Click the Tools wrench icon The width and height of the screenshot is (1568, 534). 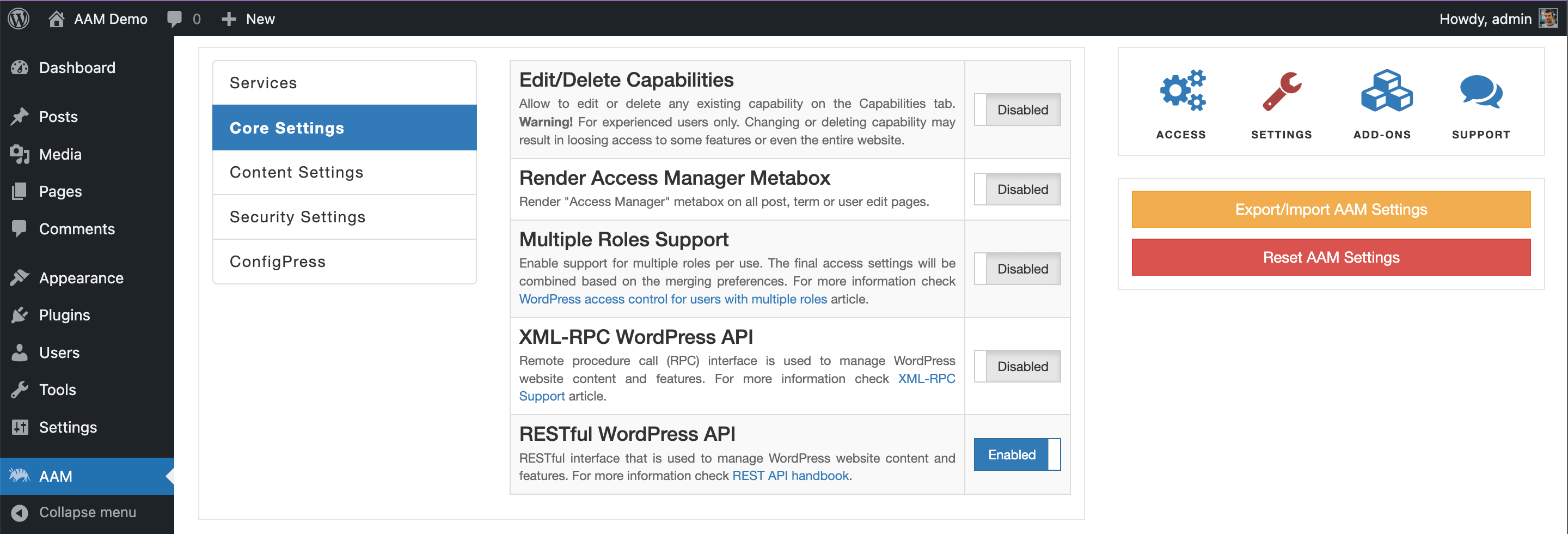pyautogui.click(x=20, y=390)
